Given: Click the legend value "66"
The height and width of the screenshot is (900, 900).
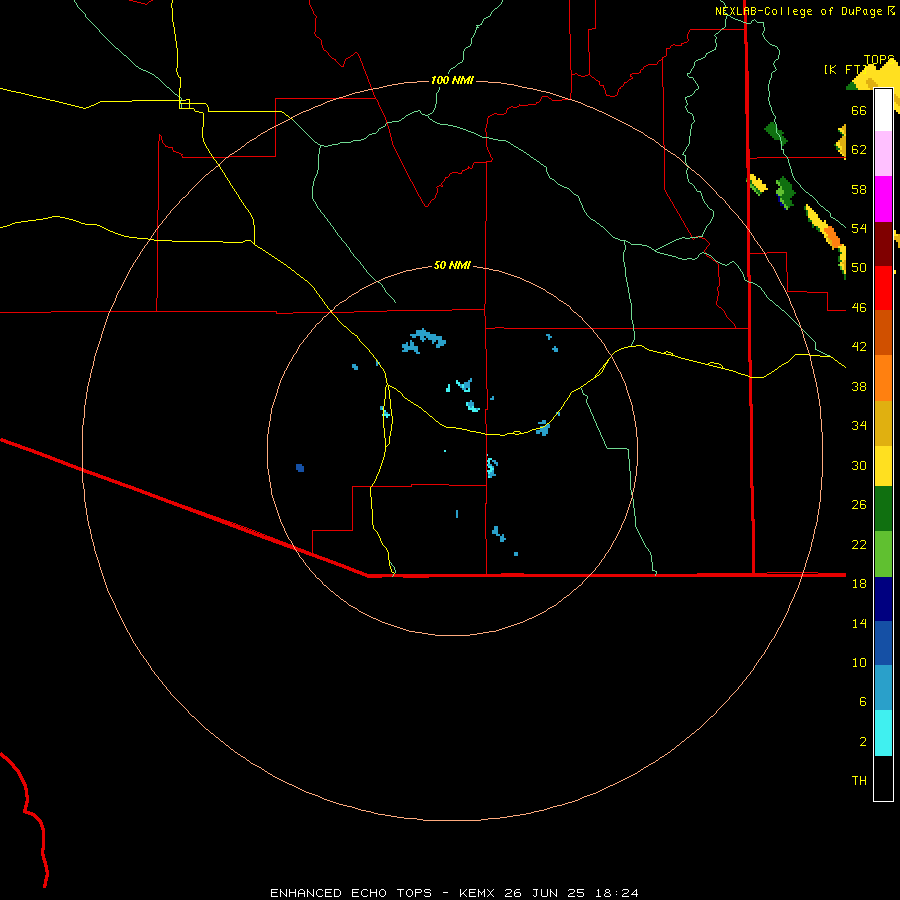Looking at the screenshot, I should [x=859, y=110].
